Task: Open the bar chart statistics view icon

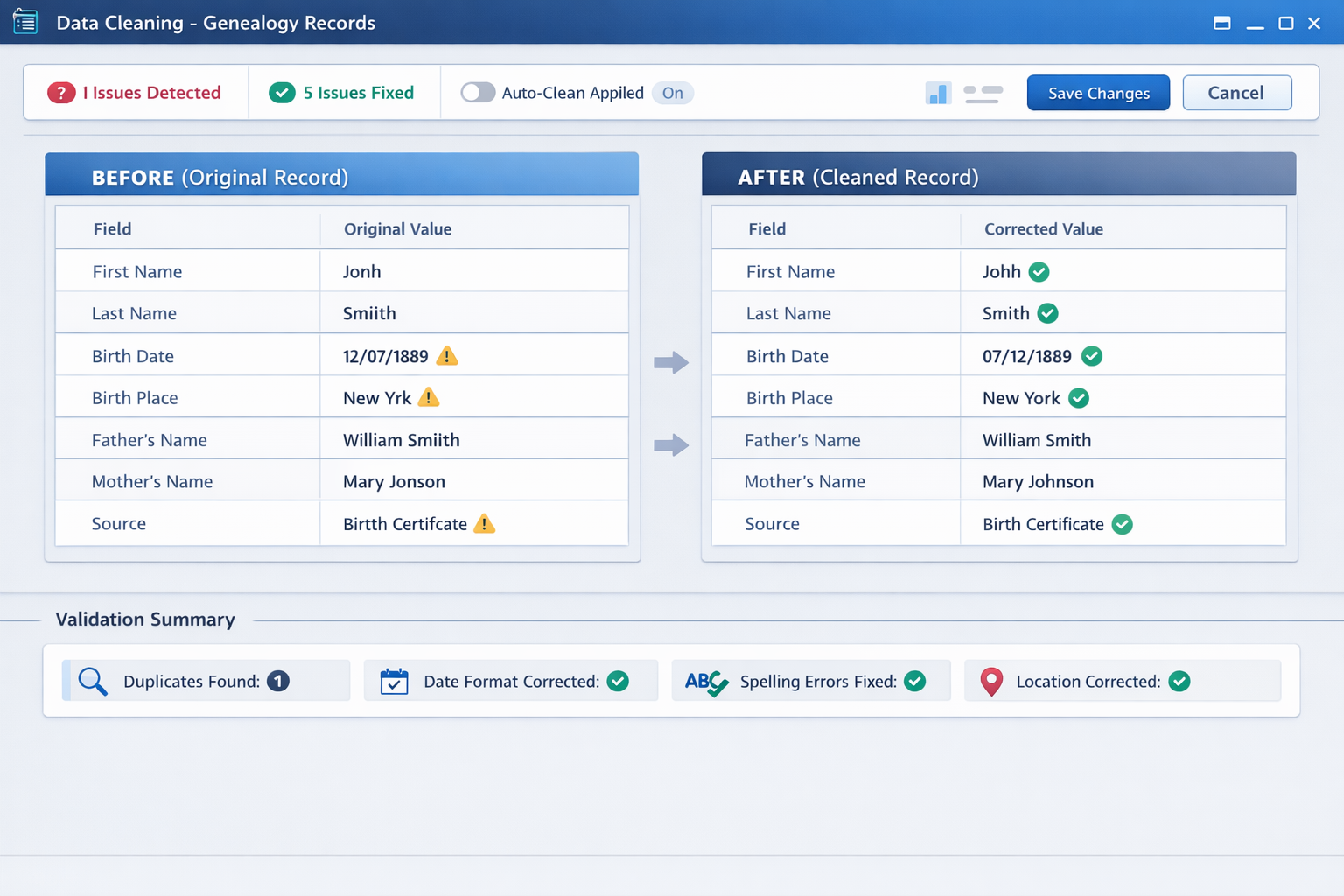Action: [938, 92]
